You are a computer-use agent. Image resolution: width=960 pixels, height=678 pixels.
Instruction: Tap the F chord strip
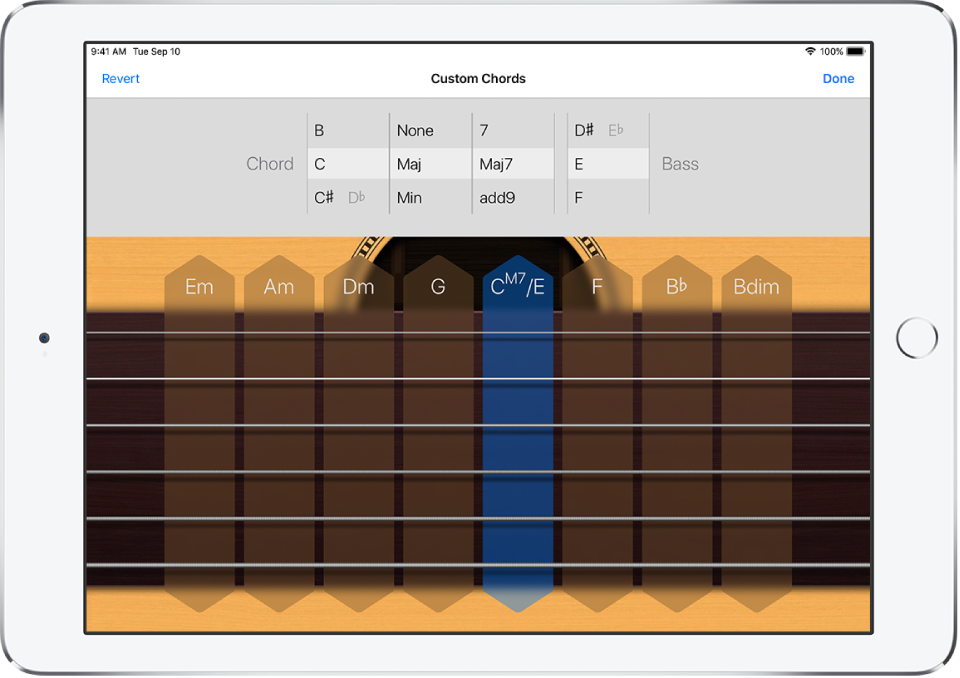pyautogui.click(x=596, y=286)
